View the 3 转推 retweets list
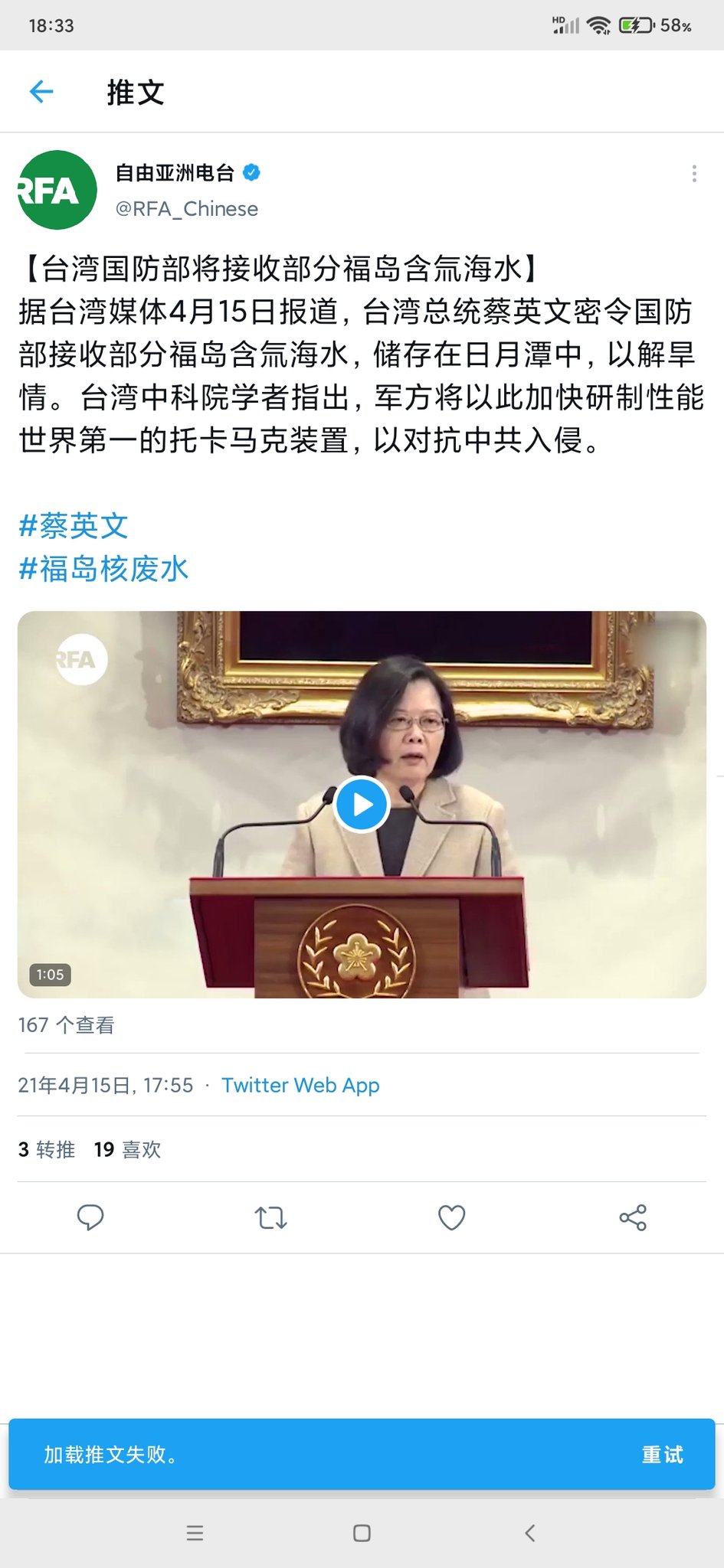This screenshot has height=1568, width=724. point(47,1149)
